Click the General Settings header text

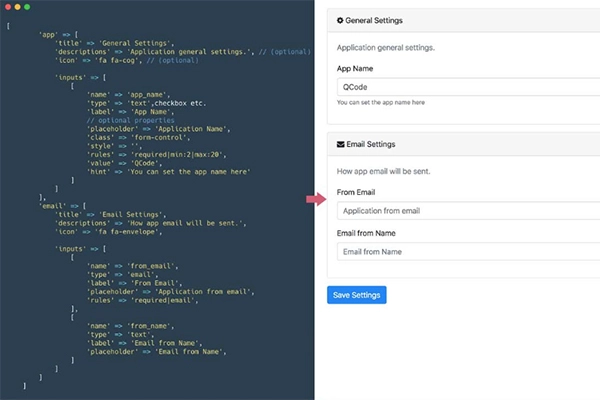[374, 20]
